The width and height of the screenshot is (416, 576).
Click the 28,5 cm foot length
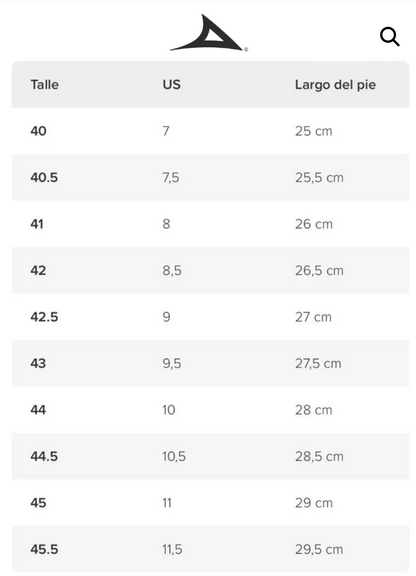point(319,456)
